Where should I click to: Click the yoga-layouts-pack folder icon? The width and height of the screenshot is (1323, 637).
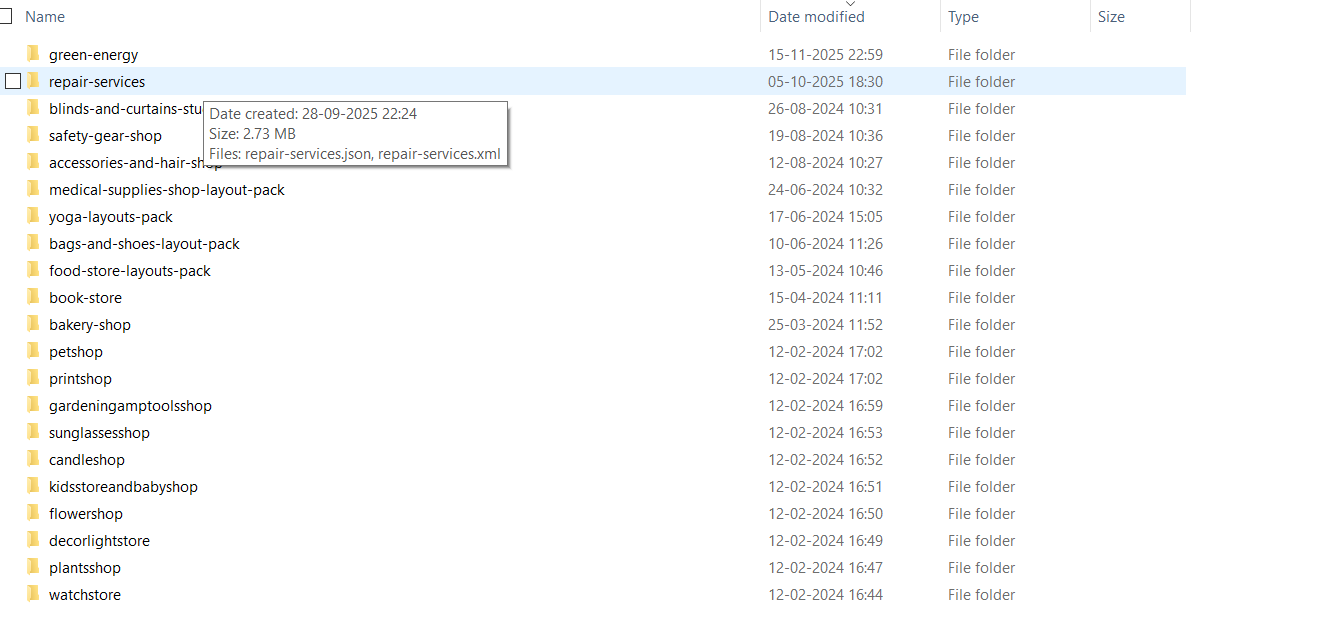(33, 216)
